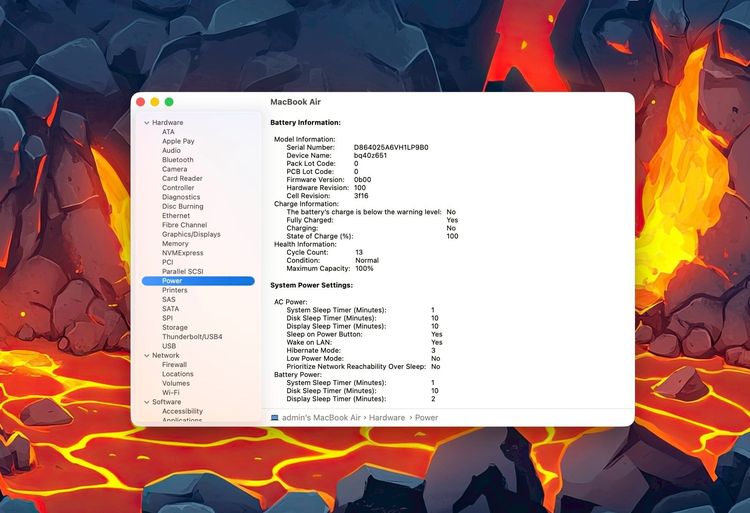Viewport: 750px width, 513px height.
Task: Click the Network category label
Action: tap(165, 356)
